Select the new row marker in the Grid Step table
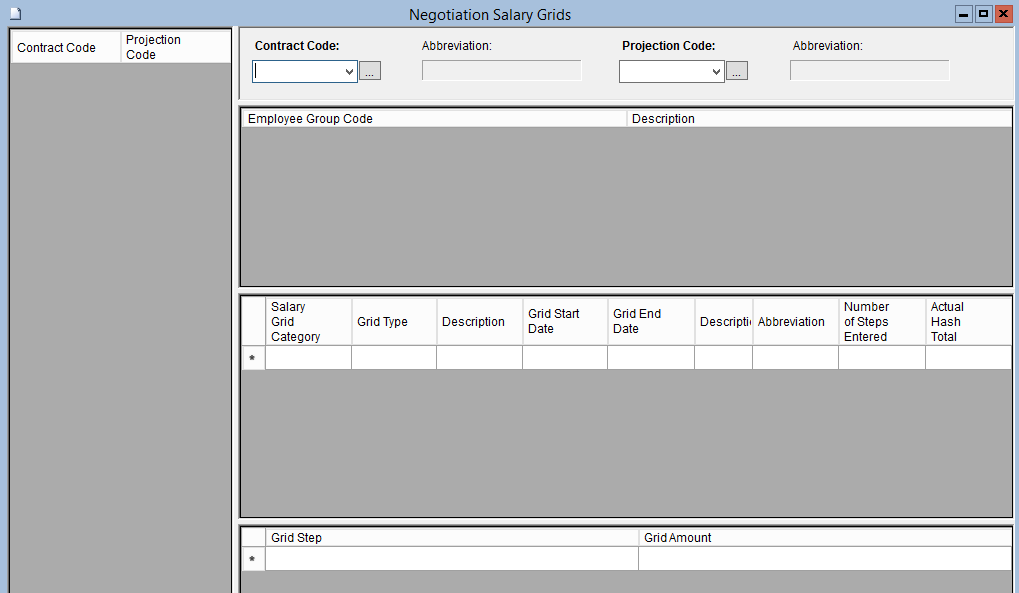Viewport: 1019px width, 593px height. coord(253,559)
